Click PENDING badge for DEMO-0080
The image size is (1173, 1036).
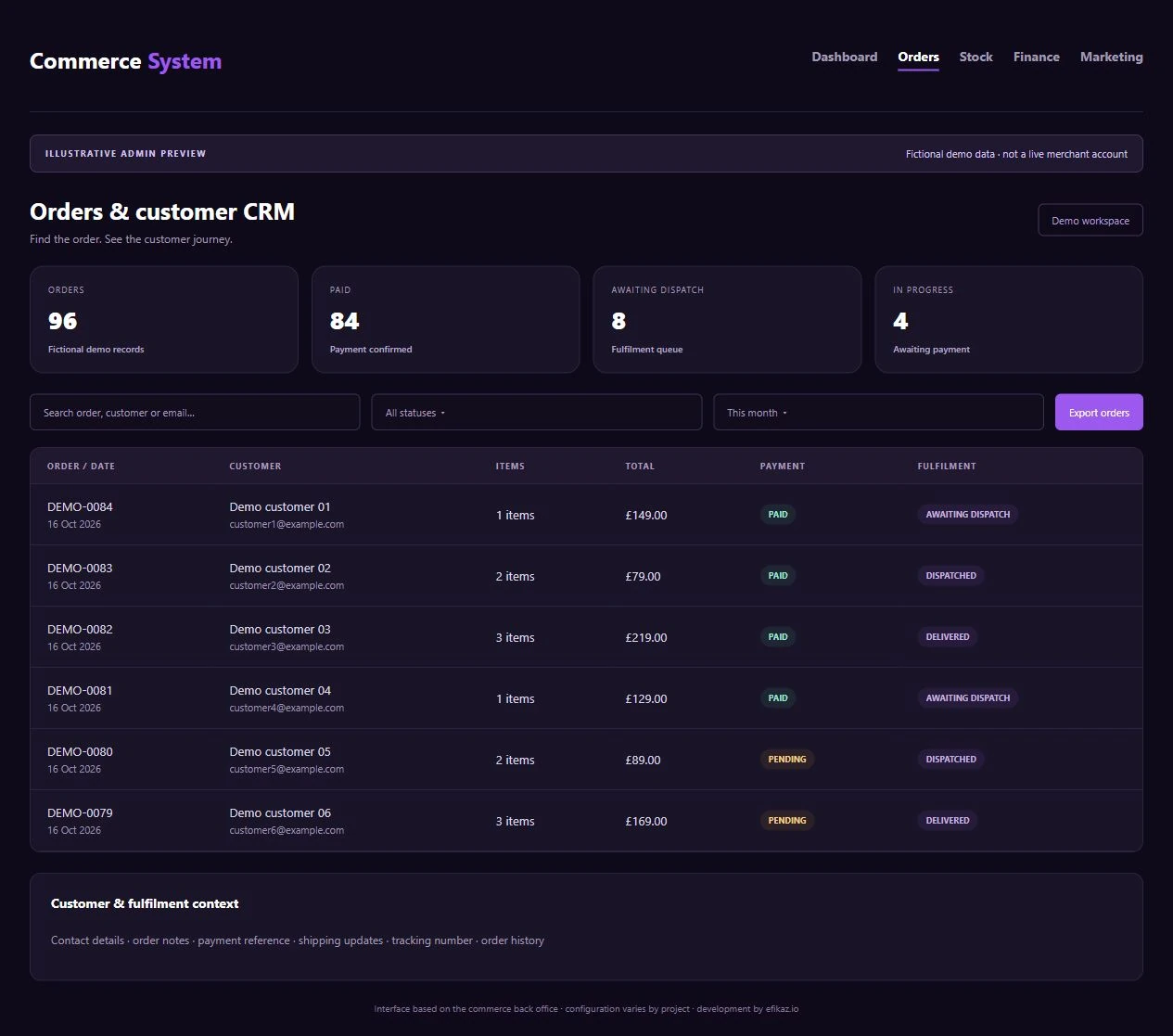787,760
